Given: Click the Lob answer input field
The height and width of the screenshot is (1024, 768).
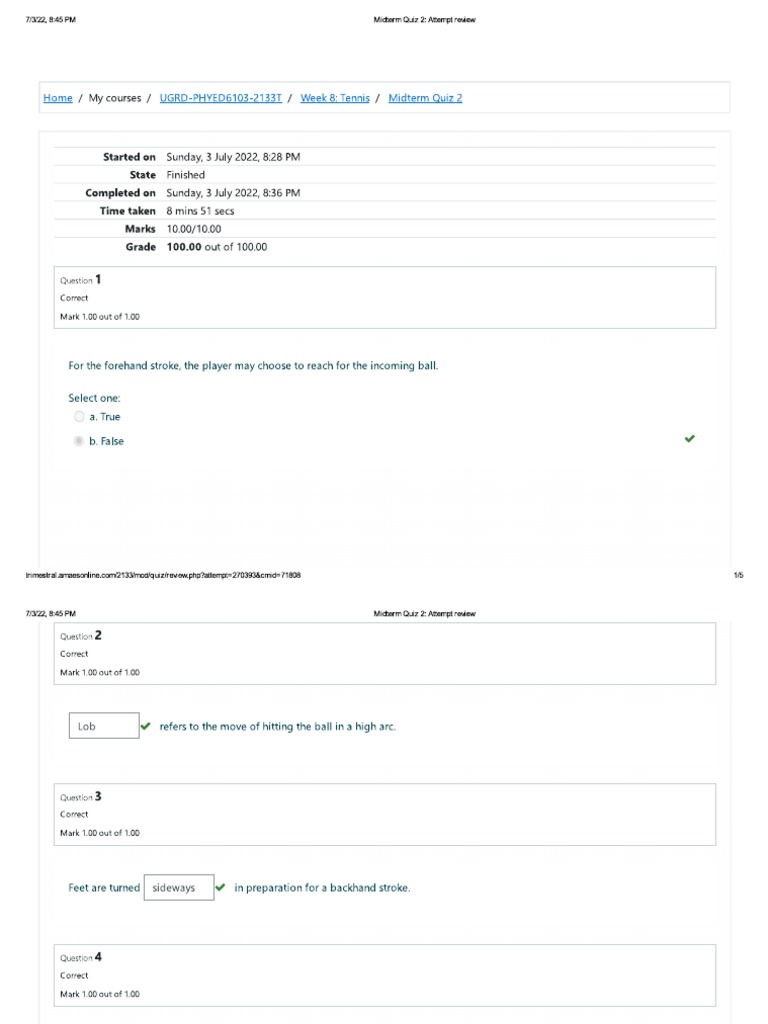Looking at the screenshot, I should coord(104,726).
